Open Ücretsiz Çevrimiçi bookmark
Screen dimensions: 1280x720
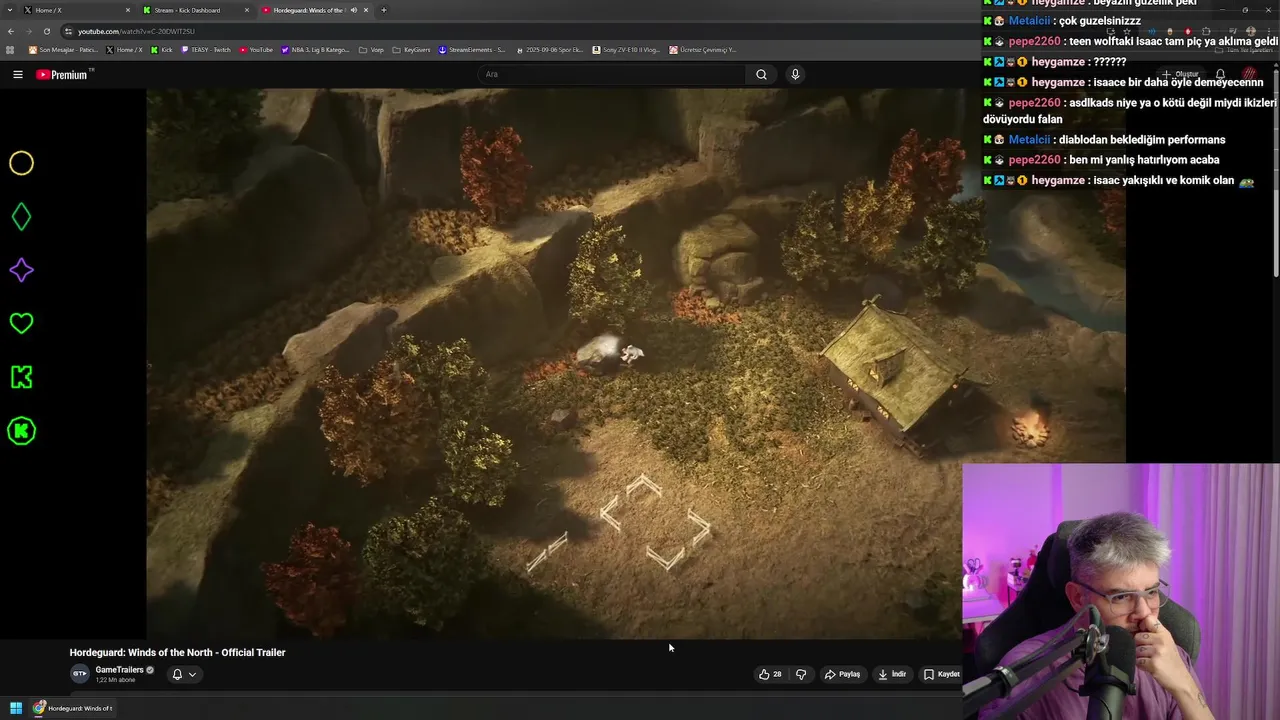pyautogui.click(x=703, y=49)
